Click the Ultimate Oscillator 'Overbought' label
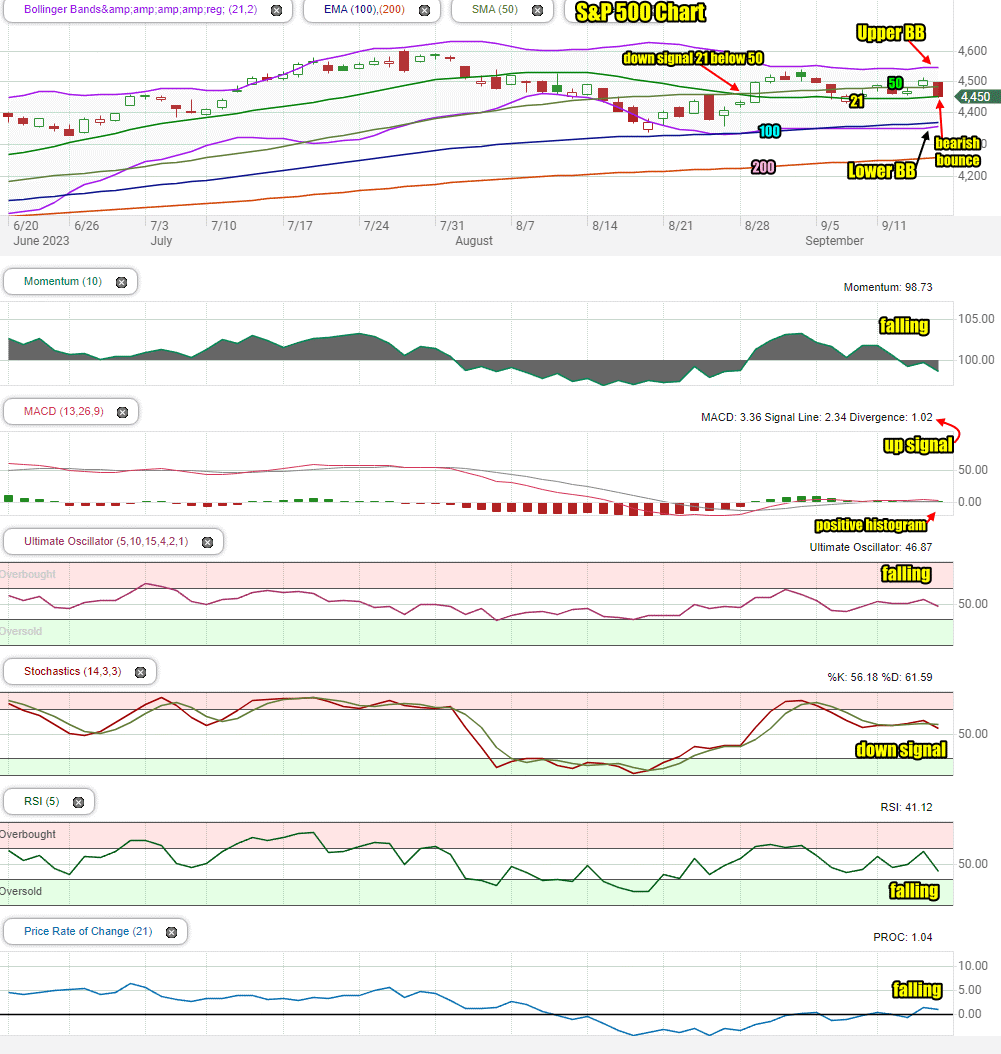1001x1054 pixels. (28, 575)
